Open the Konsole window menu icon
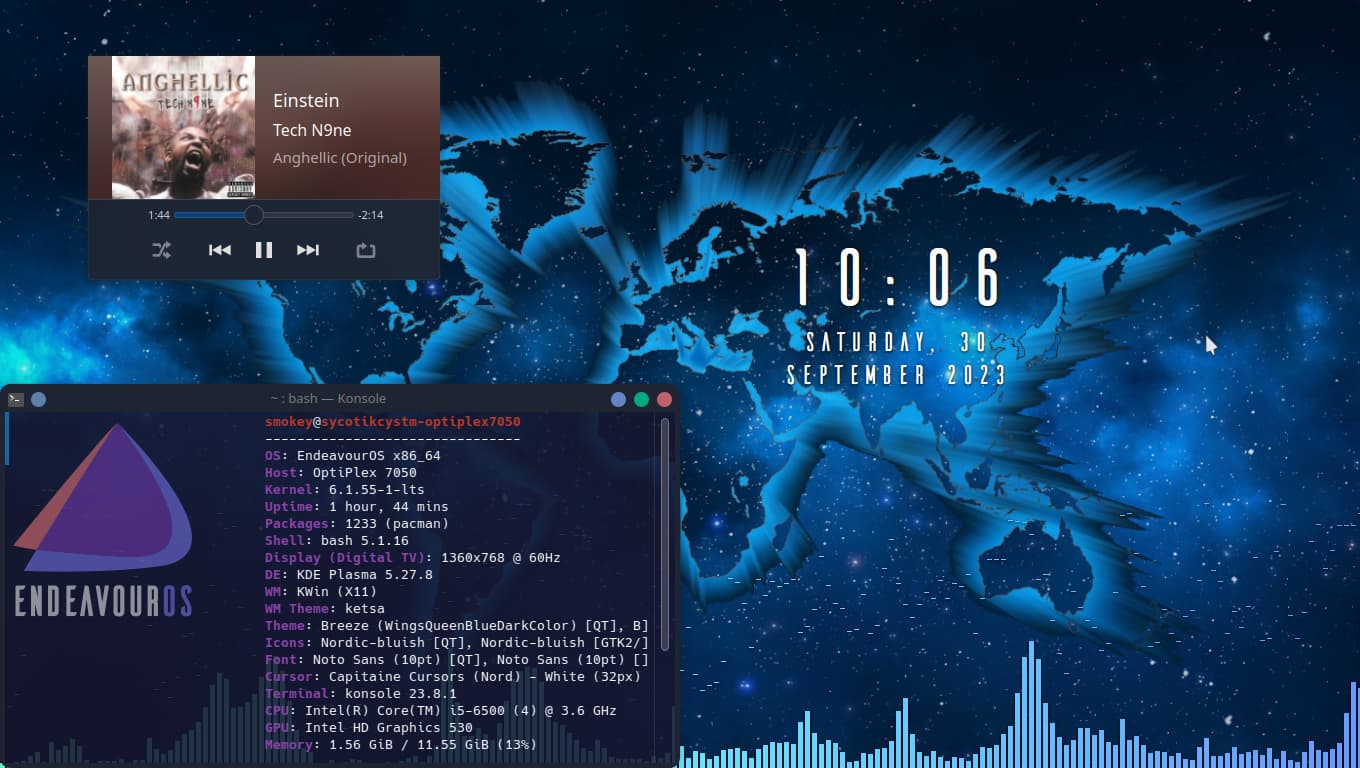 16,399
